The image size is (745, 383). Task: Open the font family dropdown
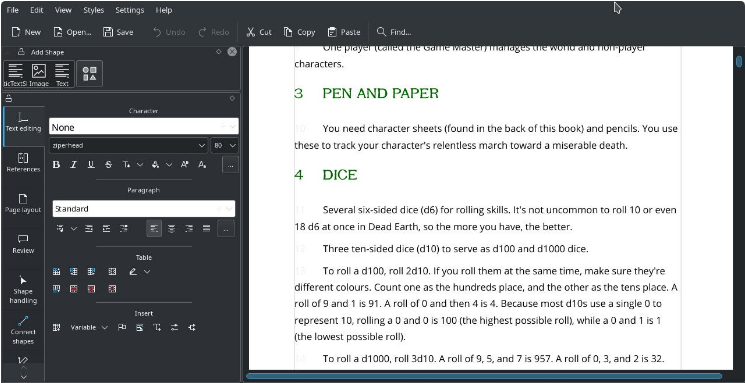pos(128,145)
